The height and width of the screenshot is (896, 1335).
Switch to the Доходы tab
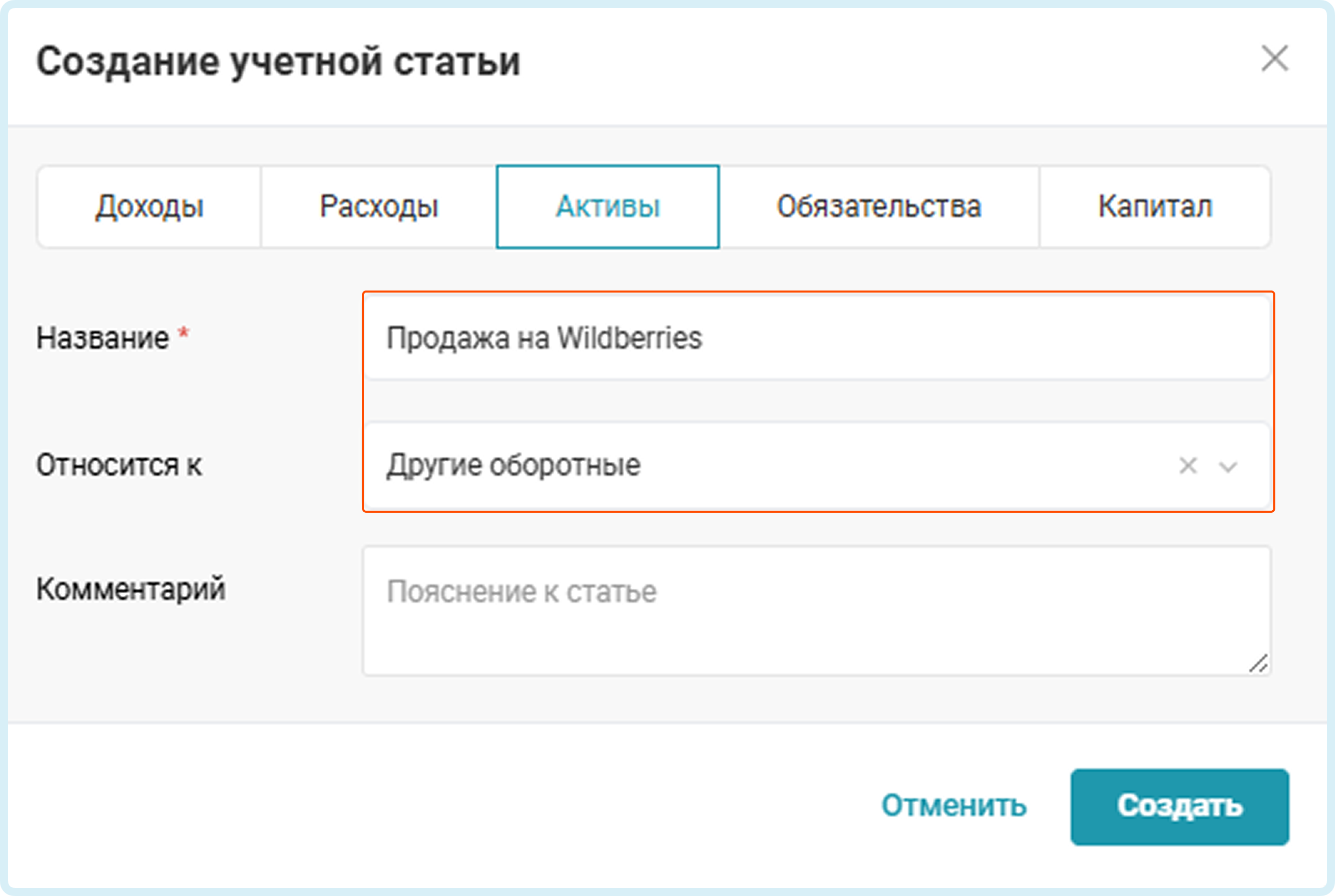pos(149,207)
